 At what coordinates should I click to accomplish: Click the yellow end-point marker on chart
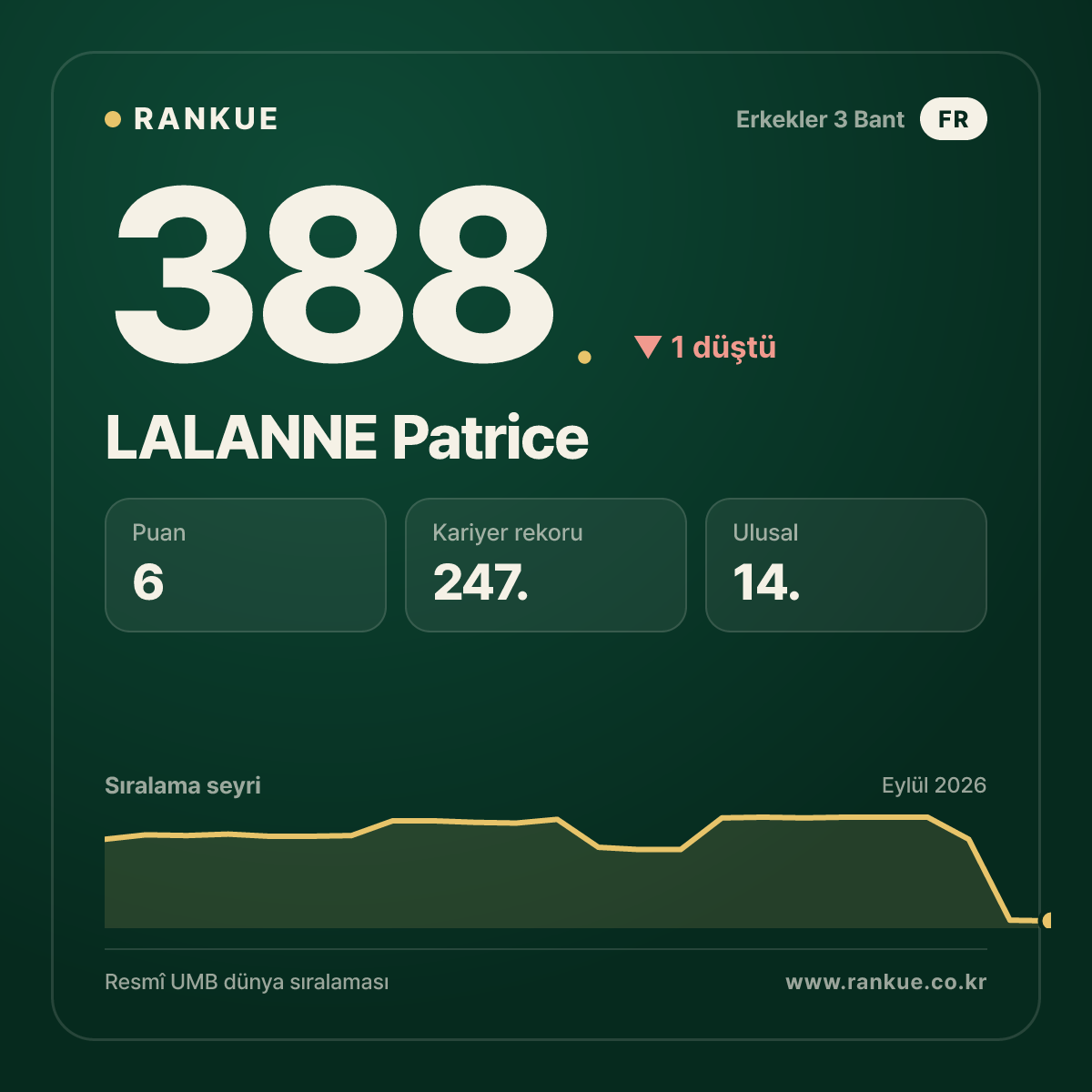pyautogui.click(x=1046, y=921)
